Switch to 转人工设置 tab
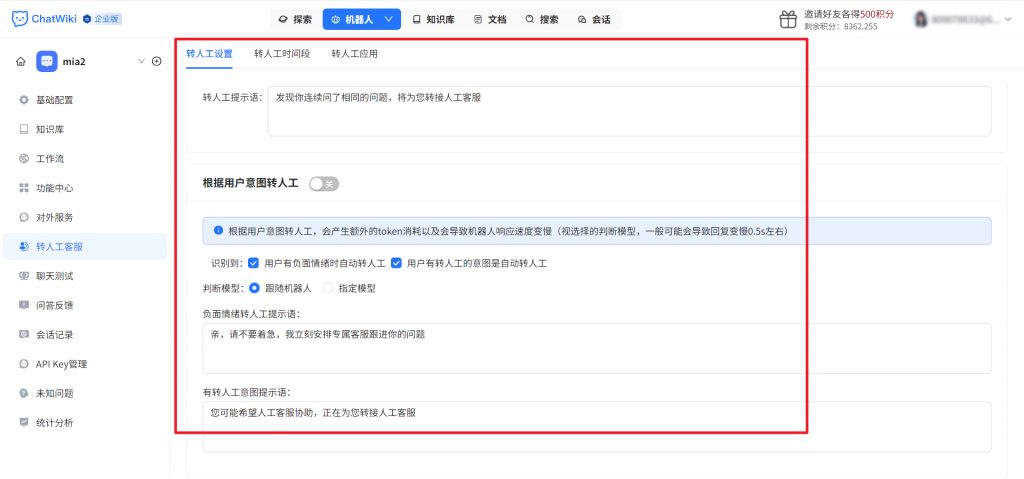Viewport: 1024px width, 479px height. coord(209,54)
